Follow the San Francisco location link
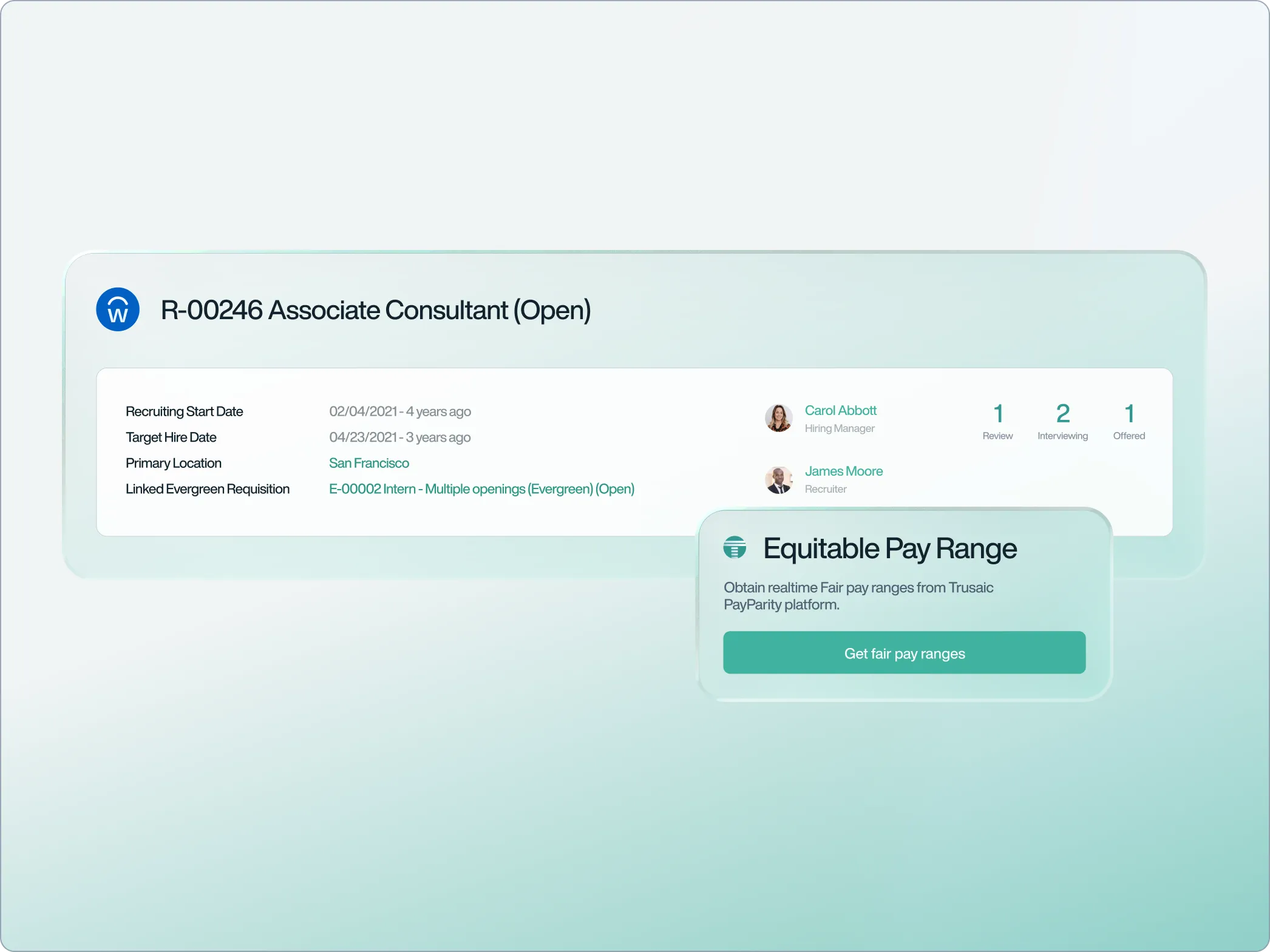The width and height of the screenshot is (1270, 952). (368, 464)
